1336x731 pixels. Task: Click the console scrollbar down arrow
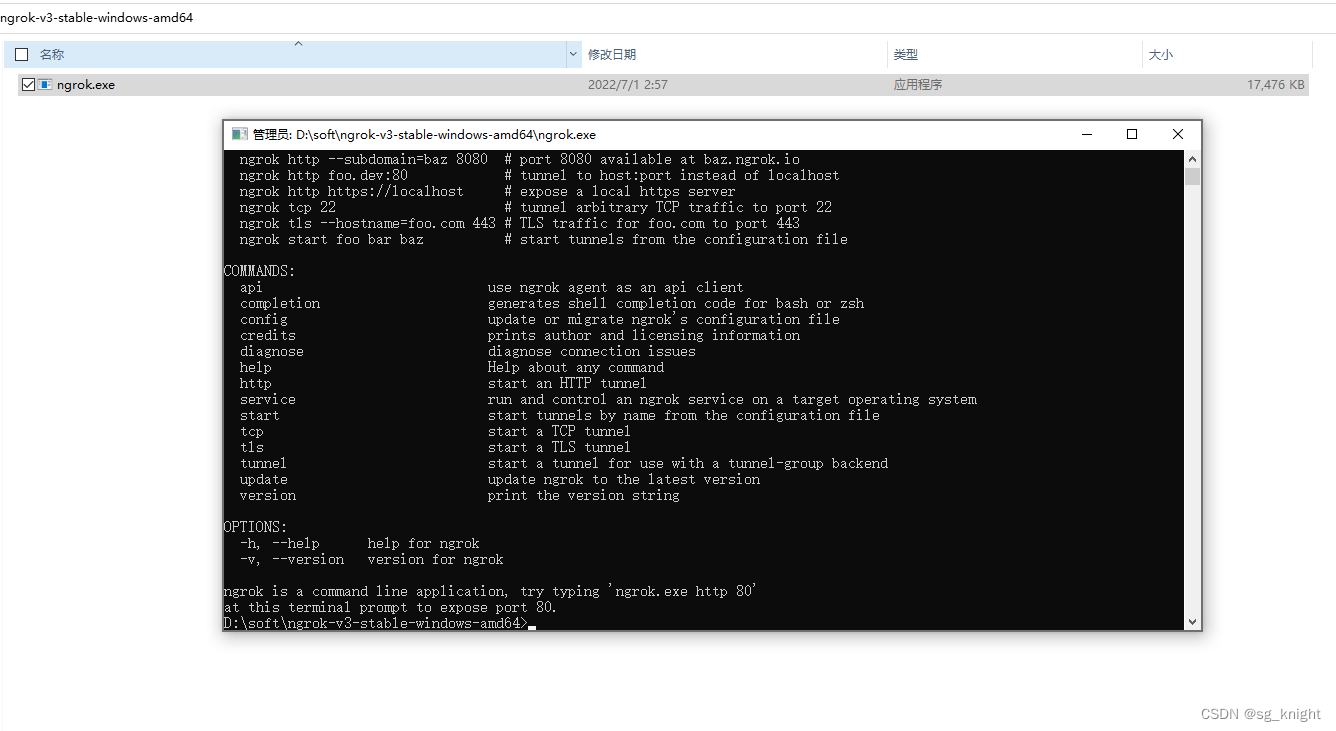[1192, 622]
